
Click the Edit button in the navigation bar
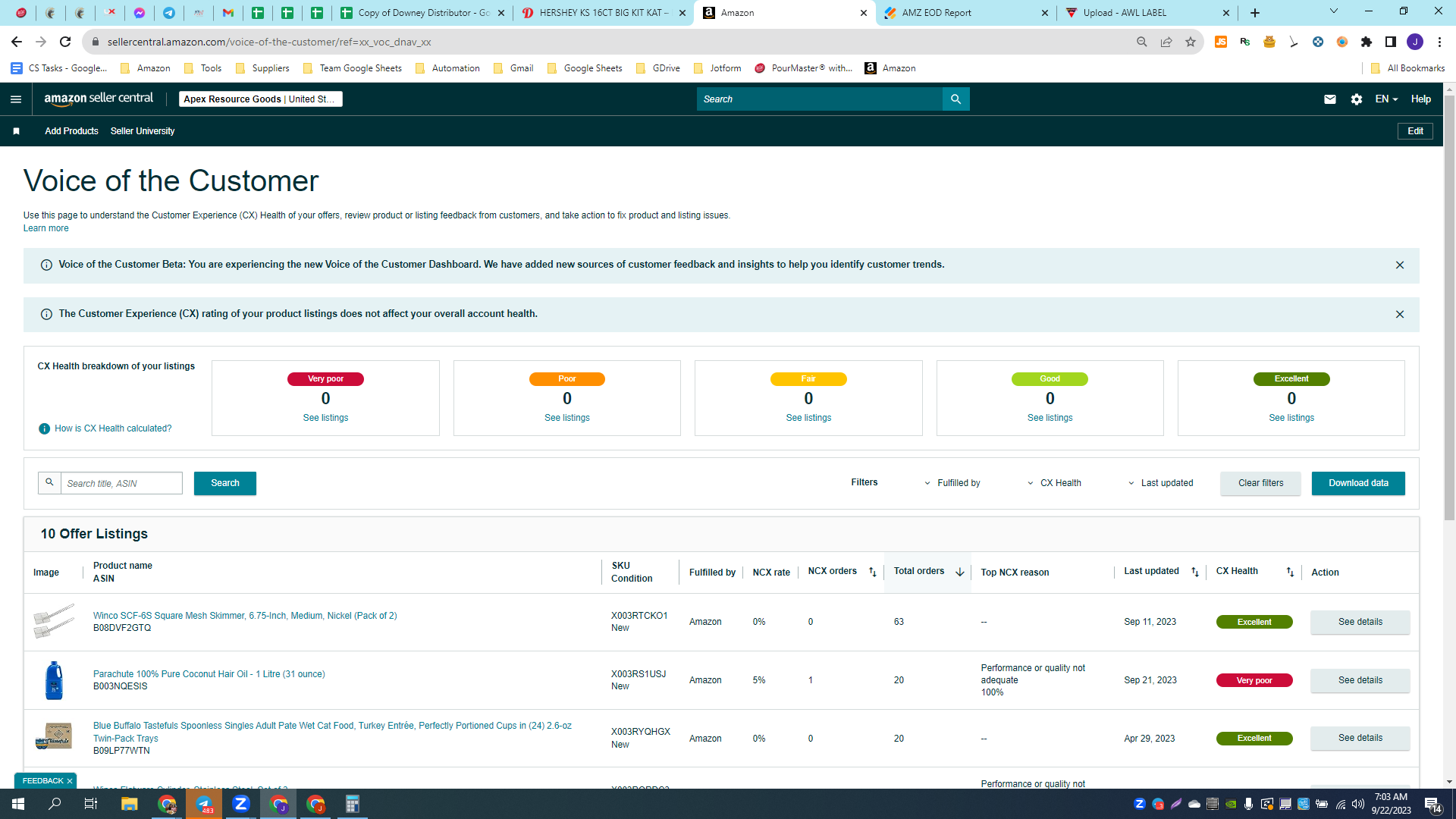pos(1415,131)
